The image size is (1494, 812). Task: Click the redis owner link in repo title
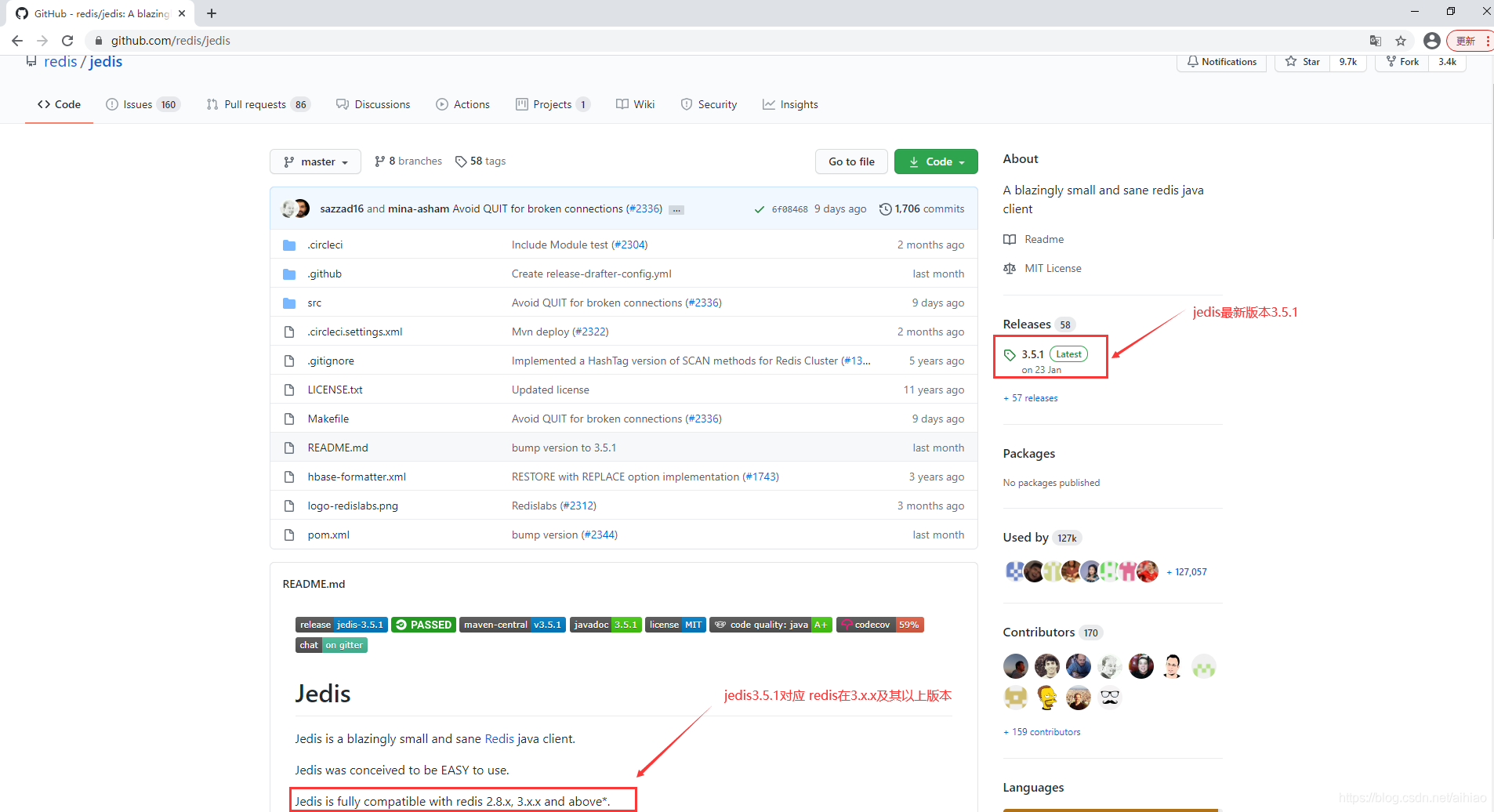point(60,61)
